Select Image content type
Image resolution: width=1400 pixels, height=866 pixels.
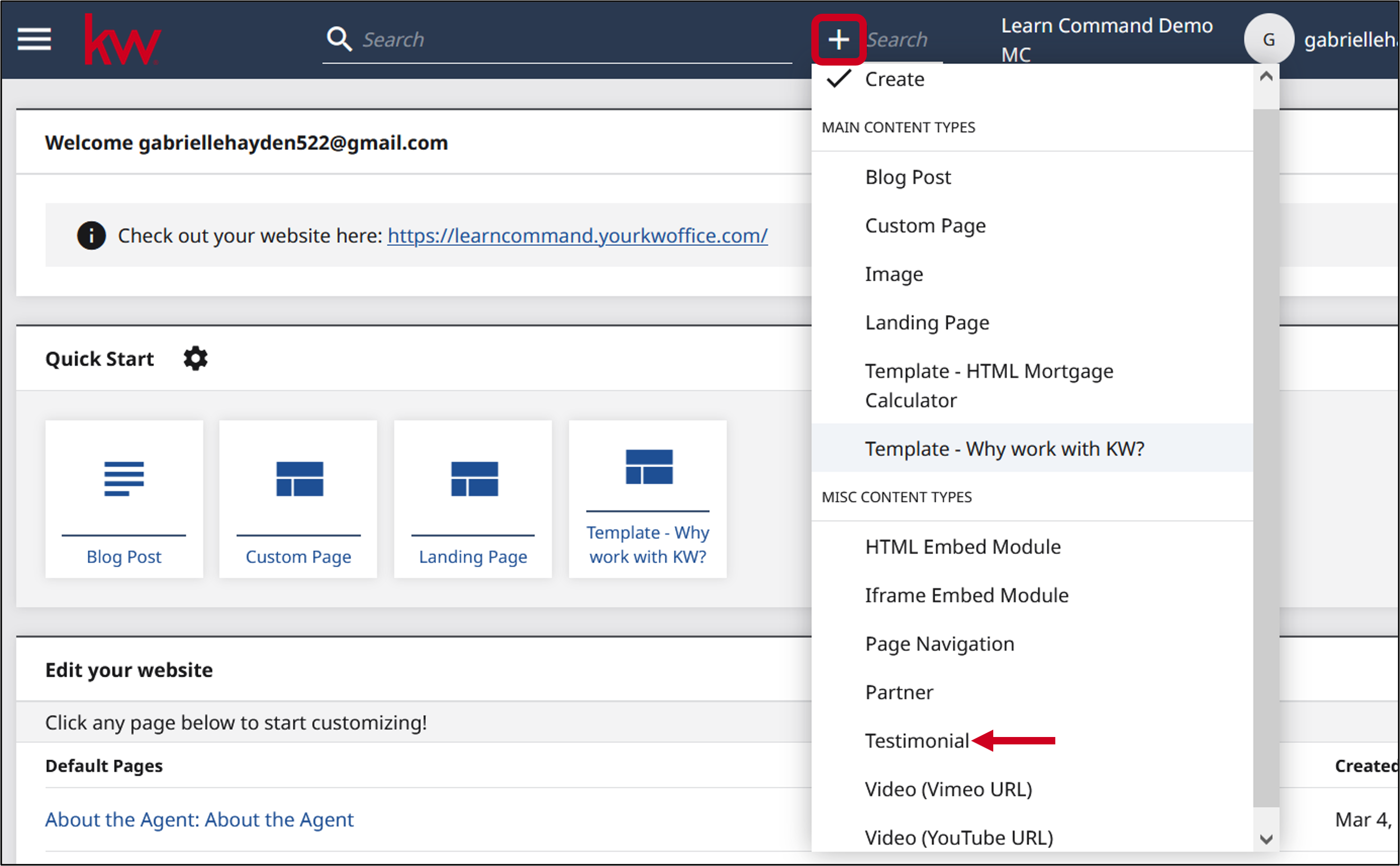[1032, 274]
